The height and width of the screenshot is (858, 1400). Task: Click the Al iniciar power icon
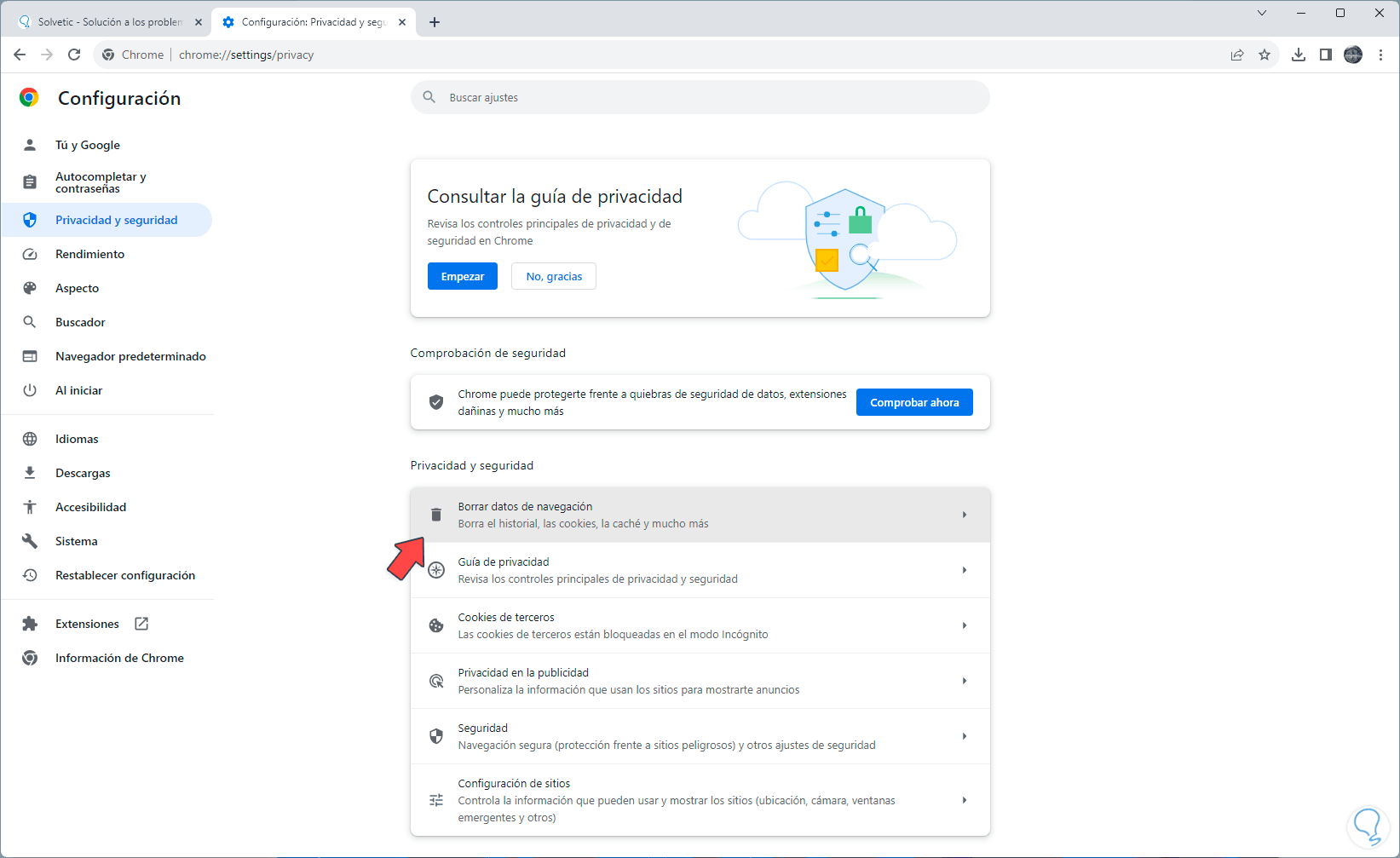30,390
